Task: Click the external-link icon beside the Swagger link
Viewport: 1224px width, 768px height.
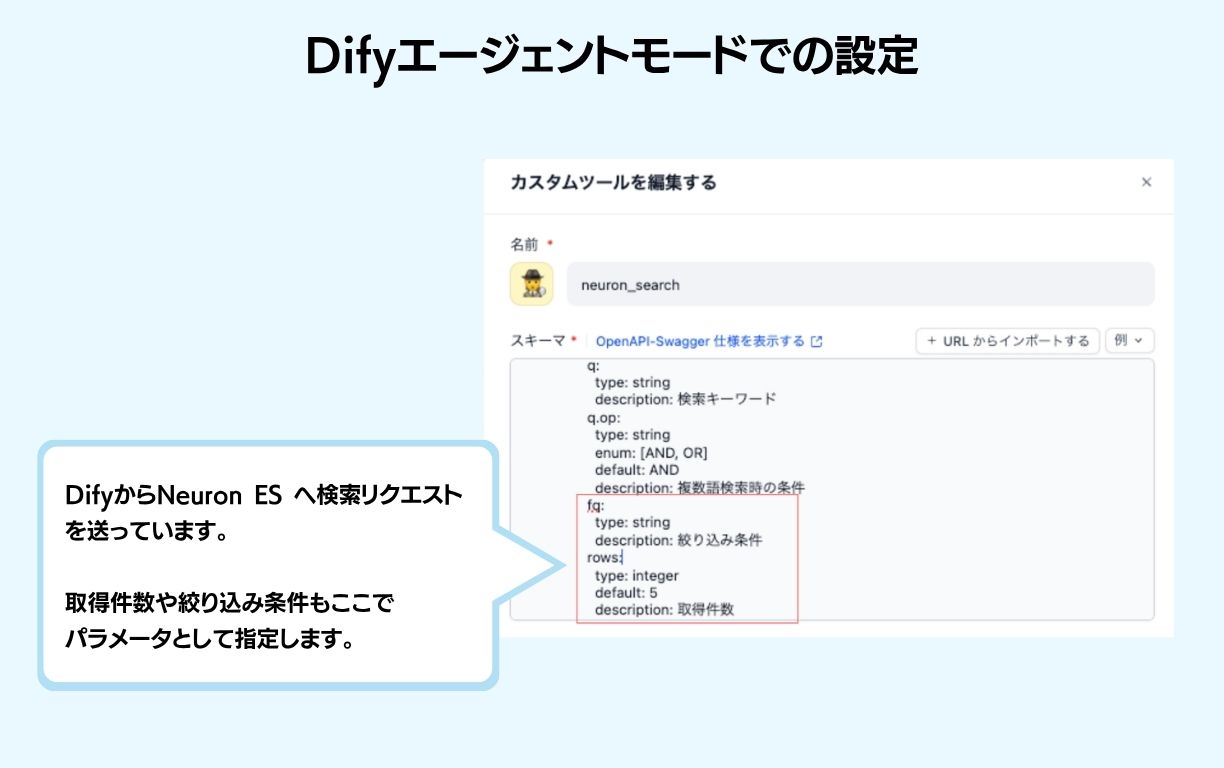Action: tap(816, 341)
